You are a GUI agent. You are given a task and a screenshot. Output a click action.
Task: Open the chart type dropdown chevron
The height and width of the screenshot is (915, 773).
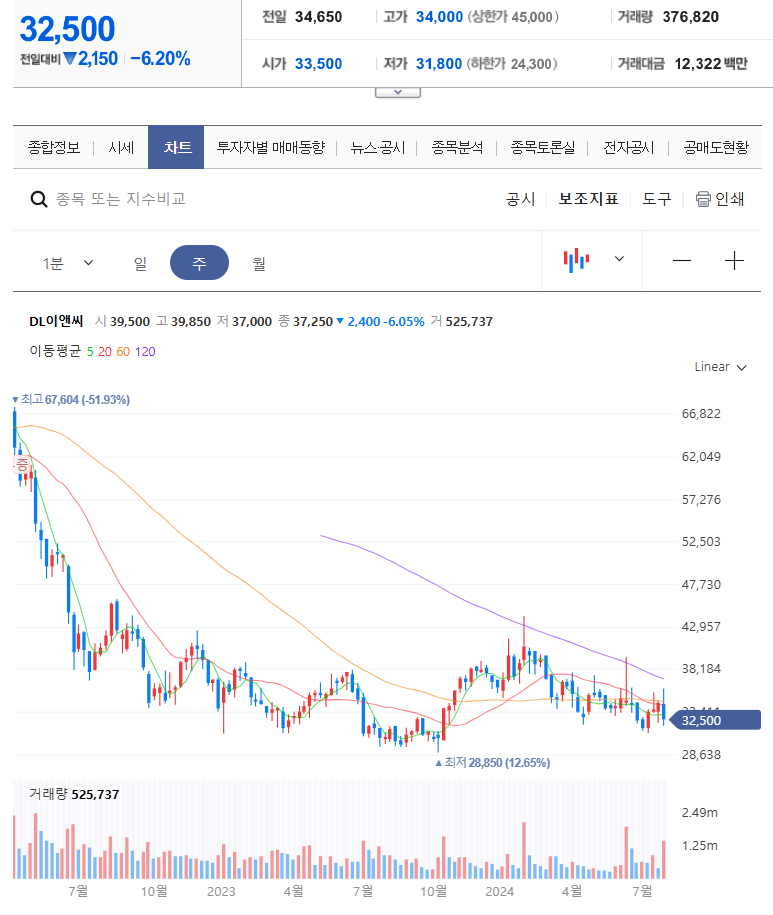pos(618,259)
